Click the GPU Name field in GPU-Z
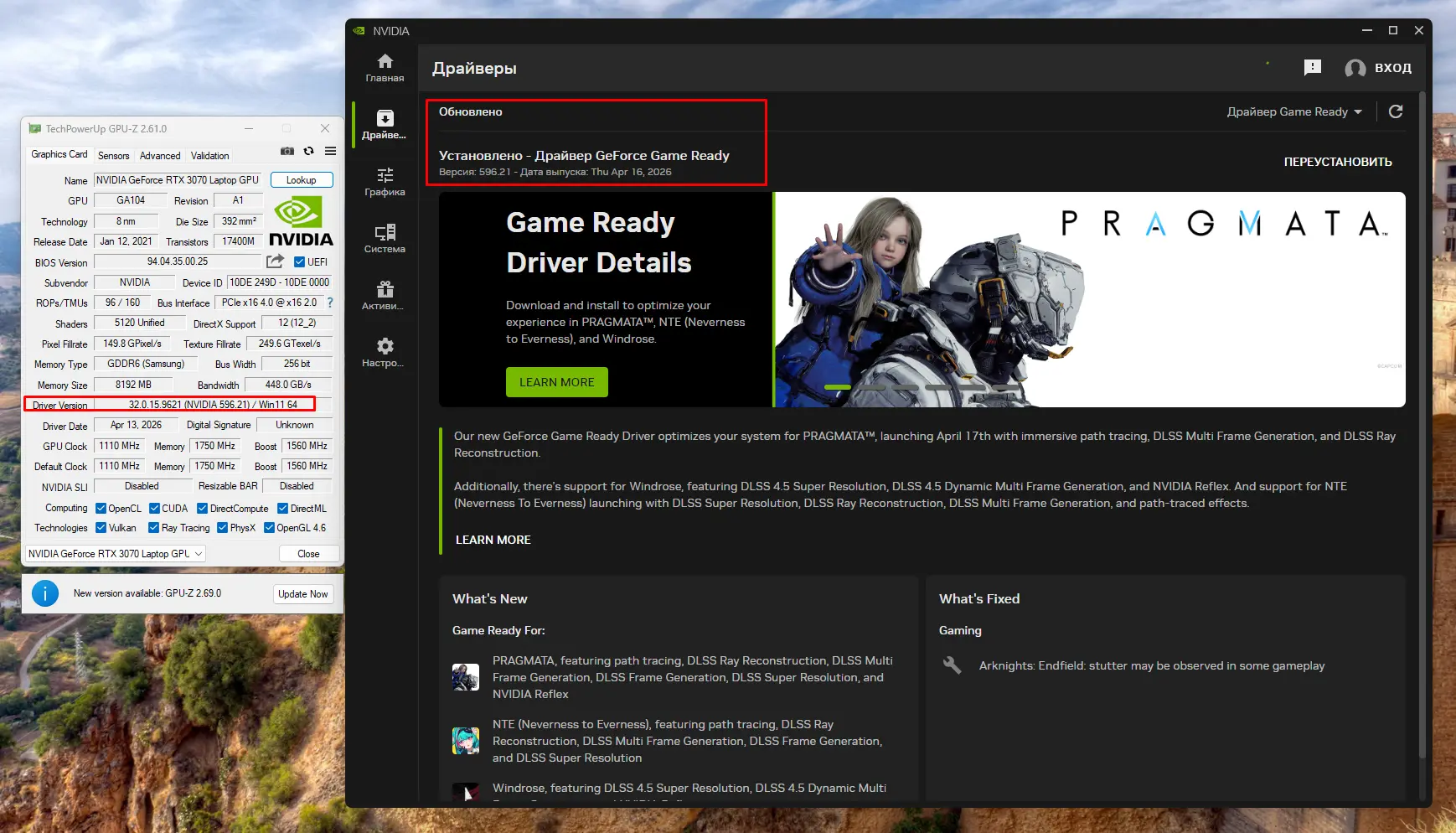The image size is (1456, 833). click(x=178, y=180)
